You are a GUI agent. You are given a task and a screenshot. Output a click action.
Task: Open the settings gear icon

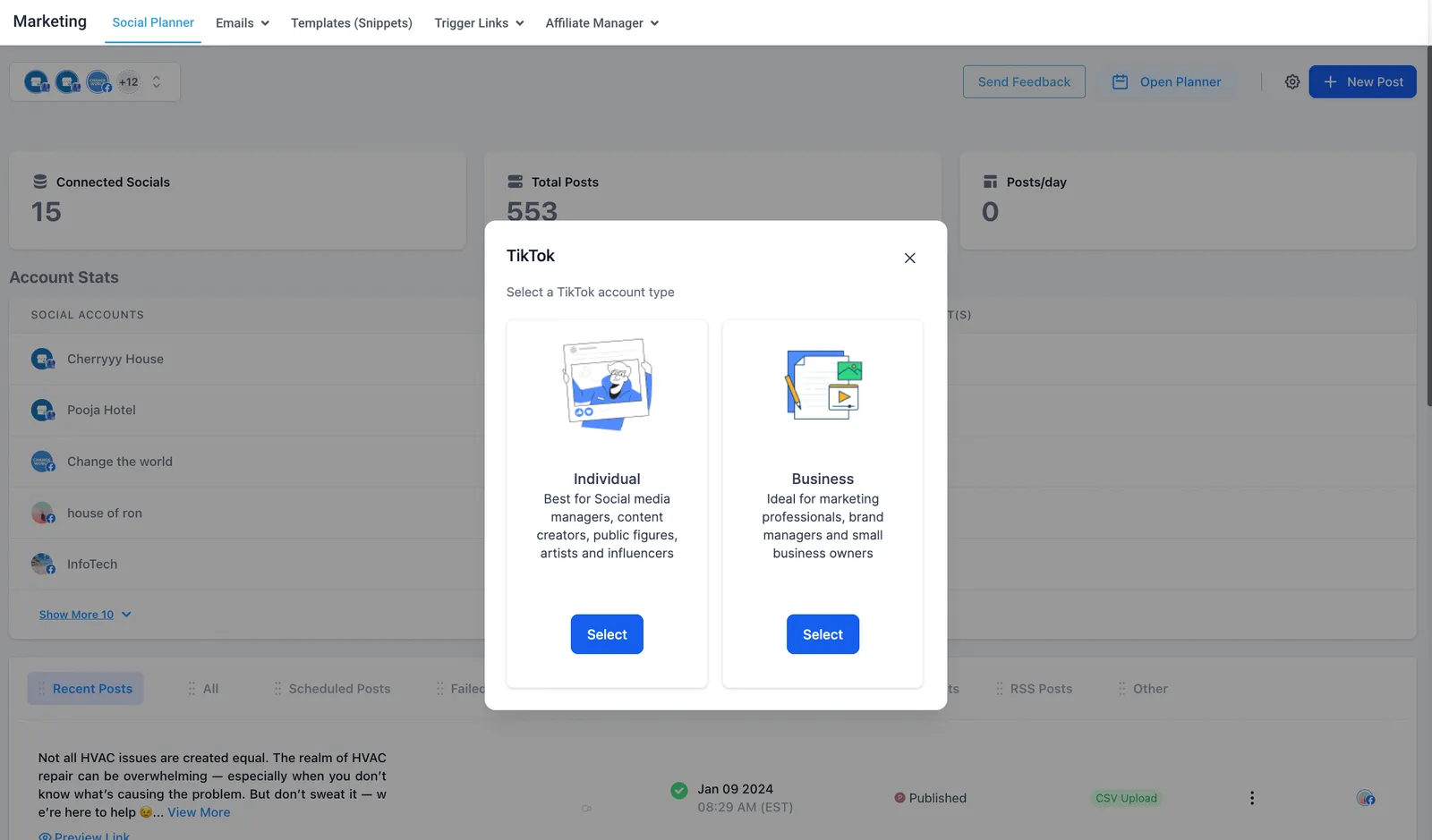point(1292,81)
